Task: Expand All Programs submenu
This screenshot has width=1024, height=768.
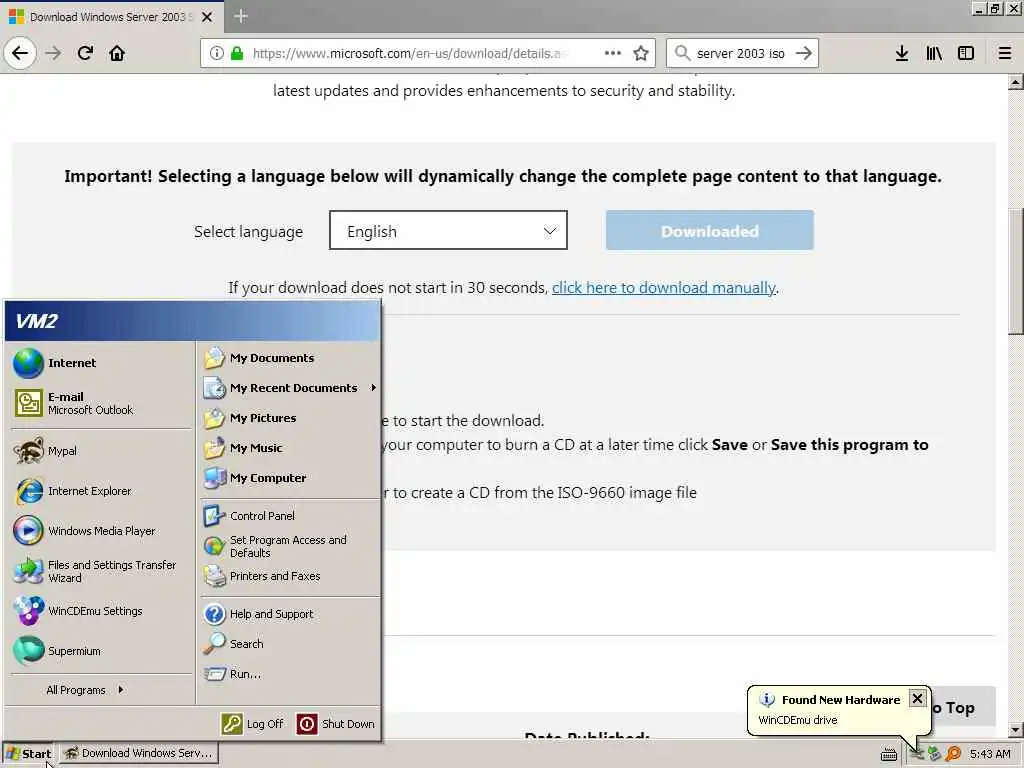Action: pos(101,690)
